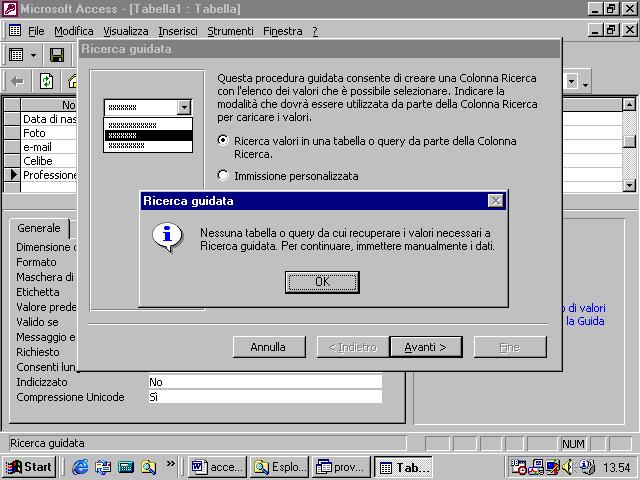Open the address dropdown arrow at toolbar right

click(x=571, y=81)
